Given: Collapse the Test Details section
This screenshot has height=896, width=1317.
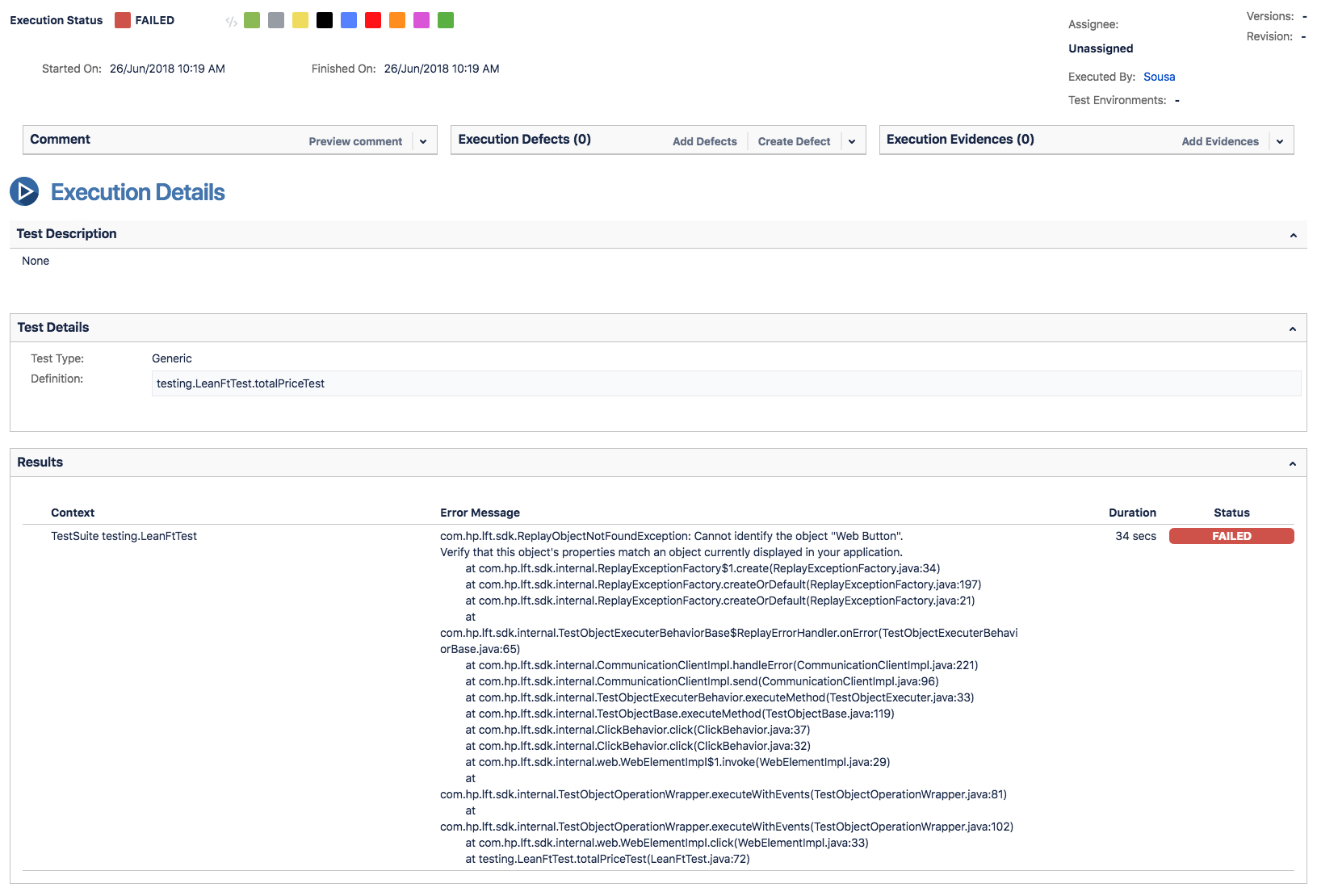Looking at the screenshot, I should pyautogui.click(x=1293, y=329).
